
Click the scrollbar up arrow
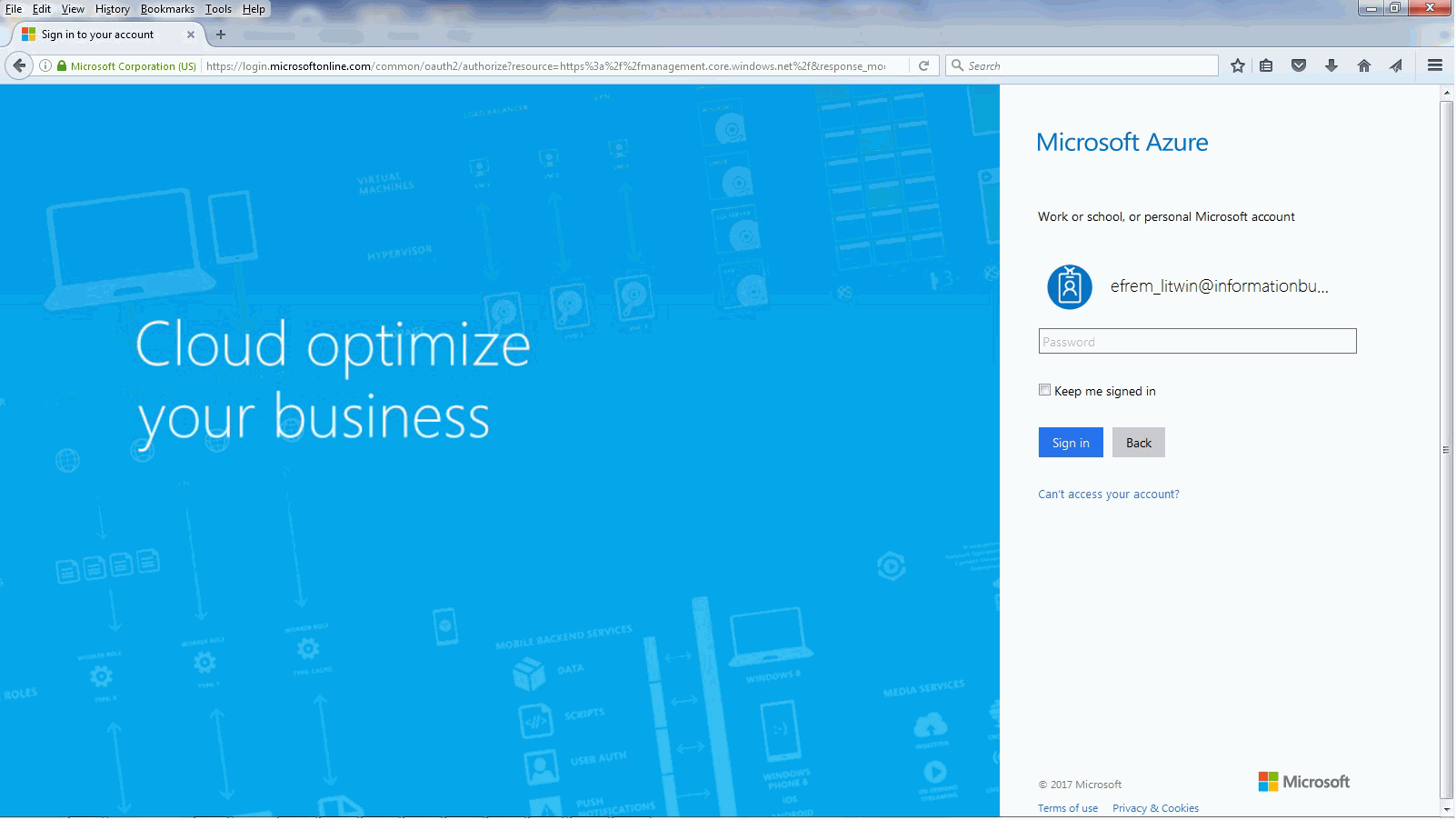[1447, 92]
